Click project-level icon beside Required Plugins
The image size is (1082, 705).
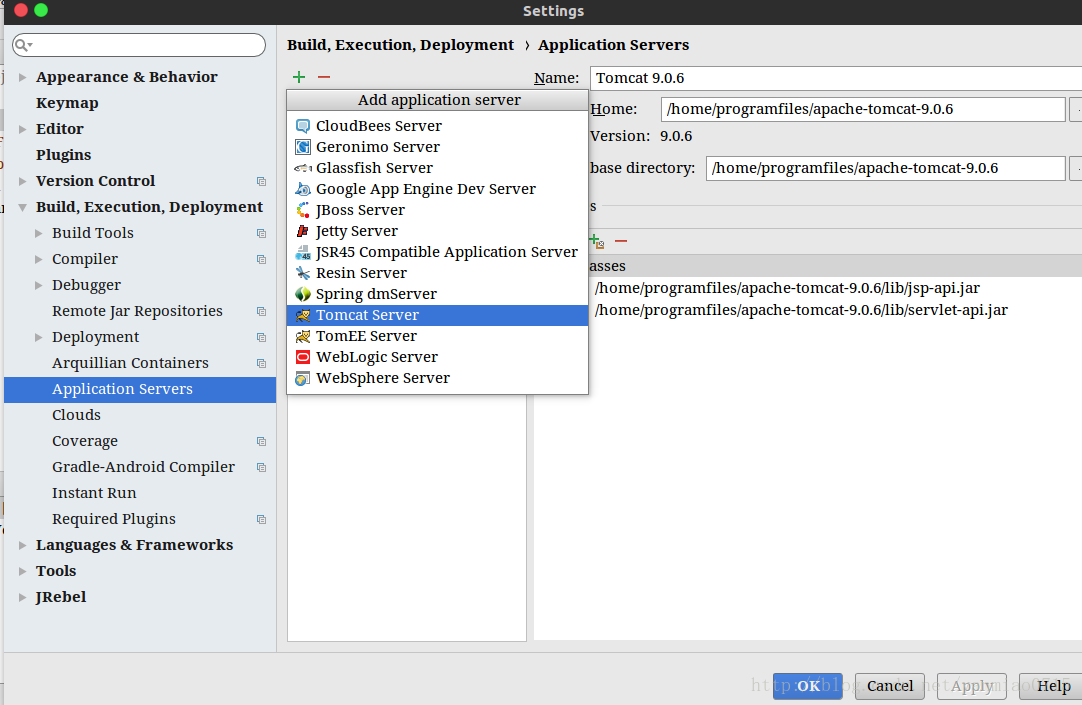[262, 519]
